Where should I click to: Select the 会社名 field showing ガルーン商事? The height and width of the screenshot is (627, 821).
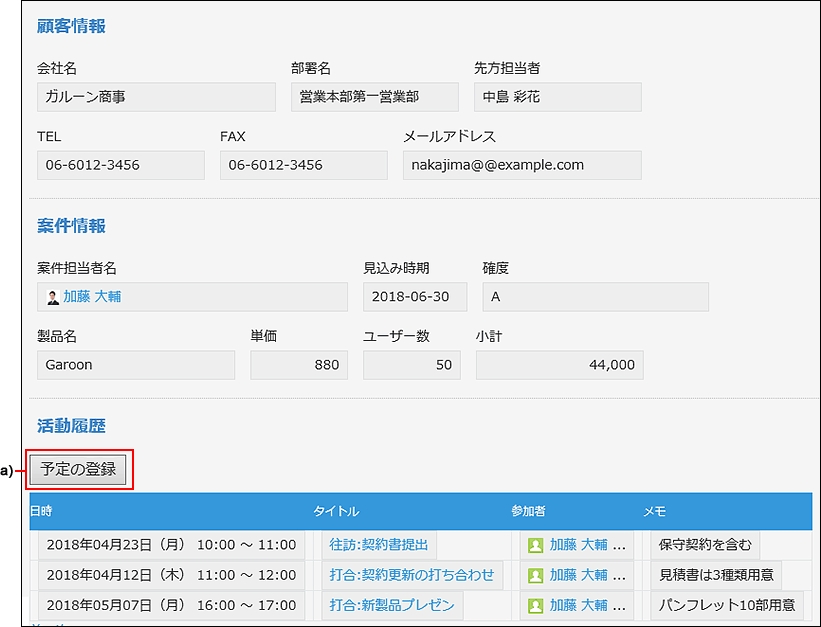tap(156, 97)
